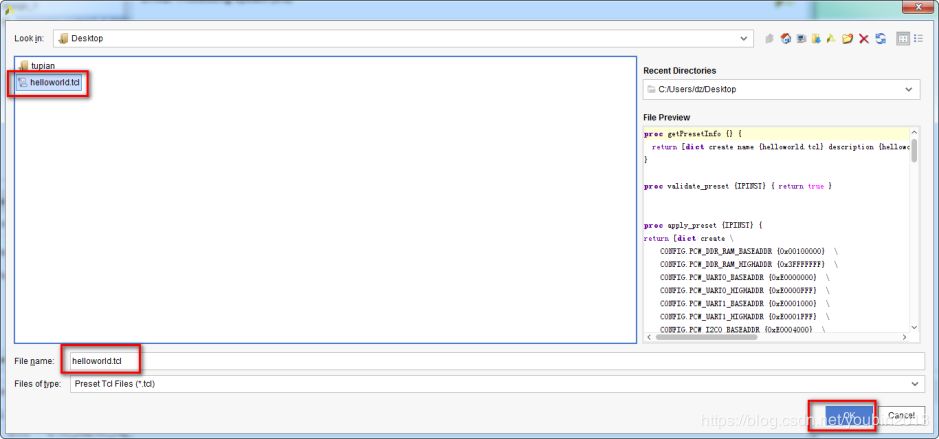
Task: Expand the Look in Desktop dropdown
Action: (x=744, y=38)
